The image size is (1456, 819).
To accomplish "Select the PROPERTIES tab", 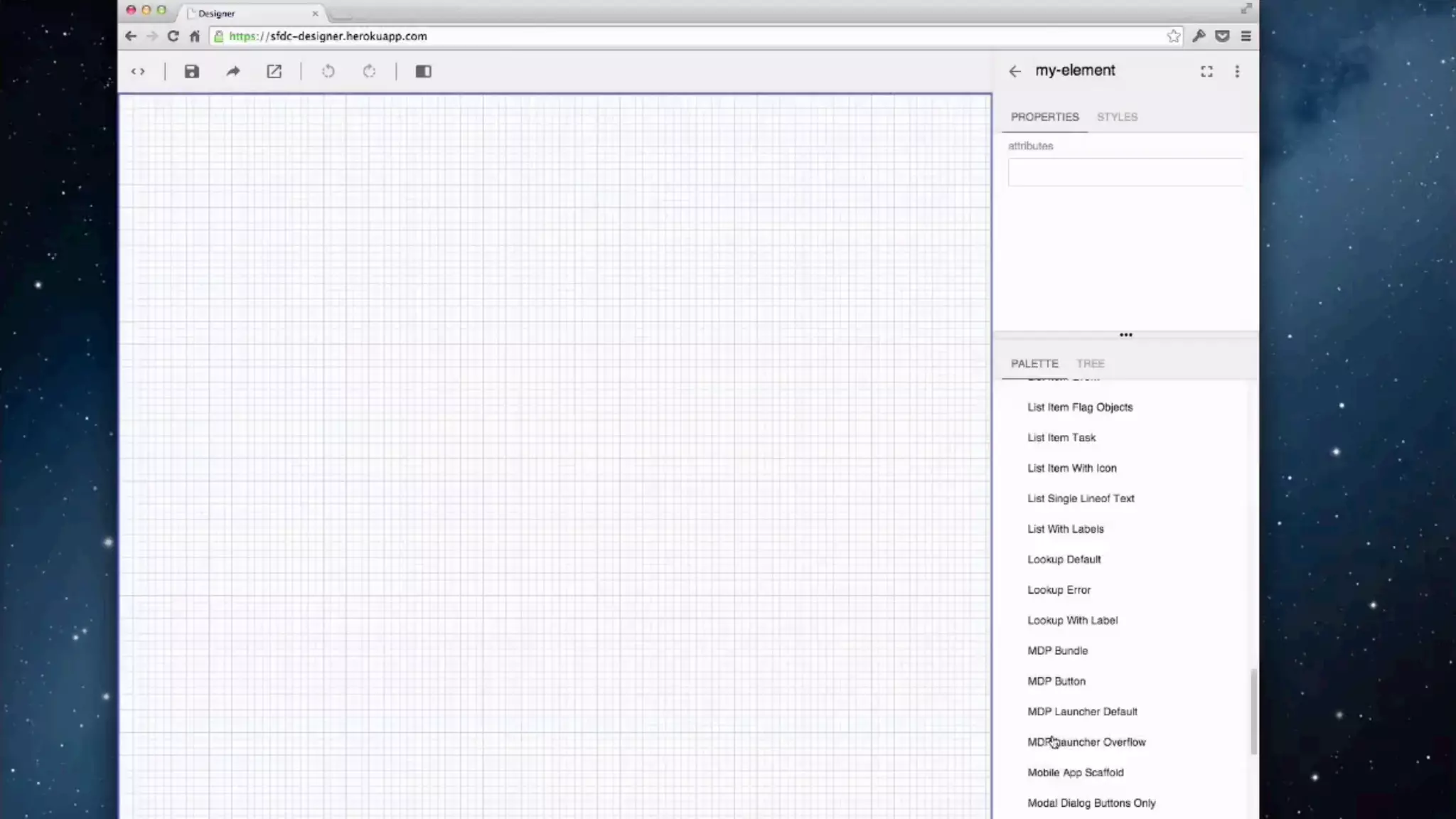I will pyautogui.click(x=1044, y=117).
